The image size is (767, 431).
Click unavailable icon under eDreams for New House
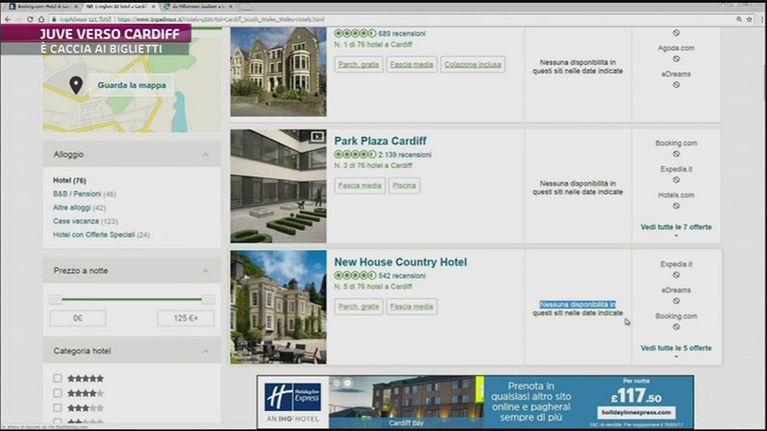(676, 301)
